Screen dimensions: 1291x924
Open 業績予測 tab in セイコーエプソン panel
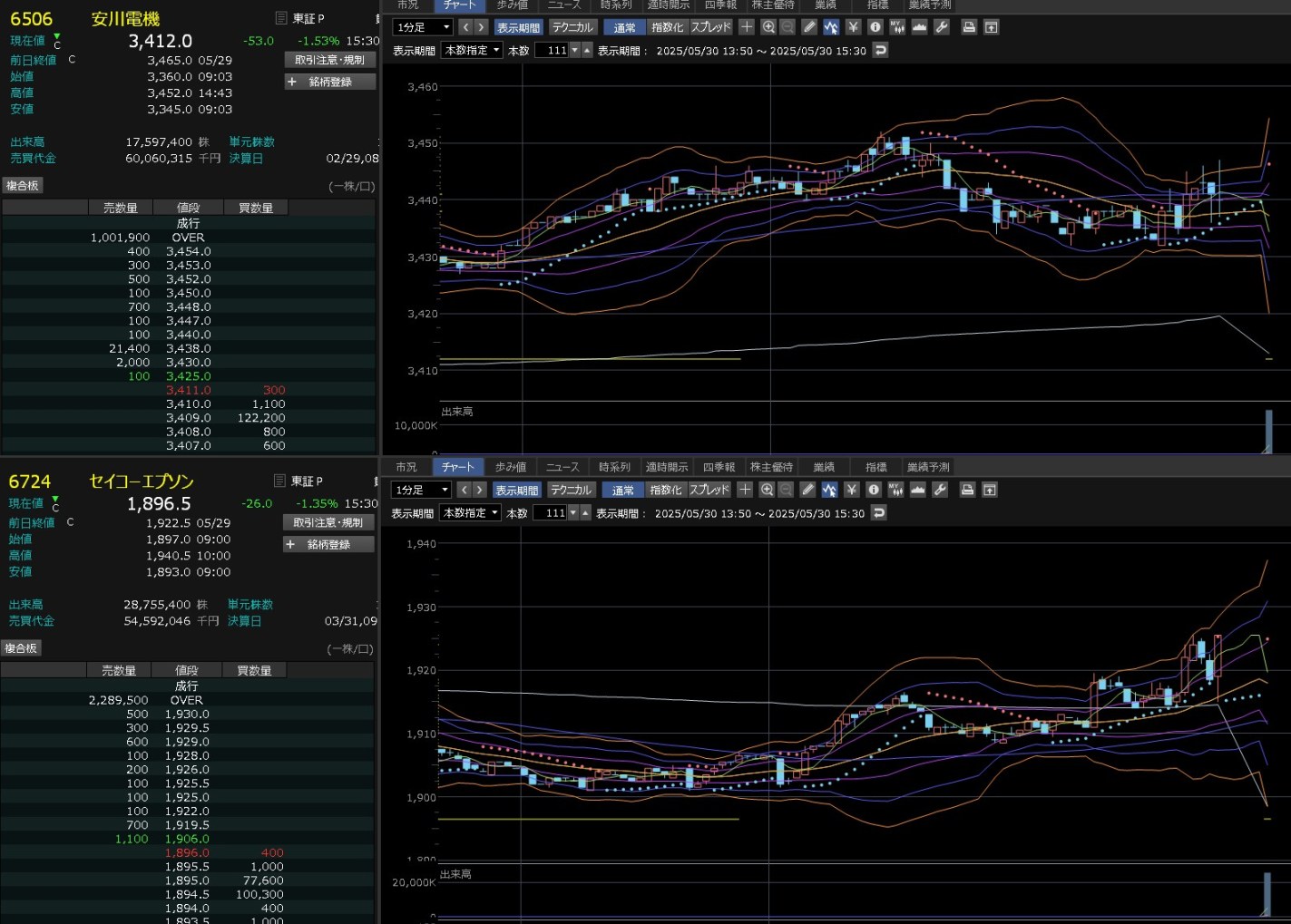pyautogui.click(x=928, y=467)
